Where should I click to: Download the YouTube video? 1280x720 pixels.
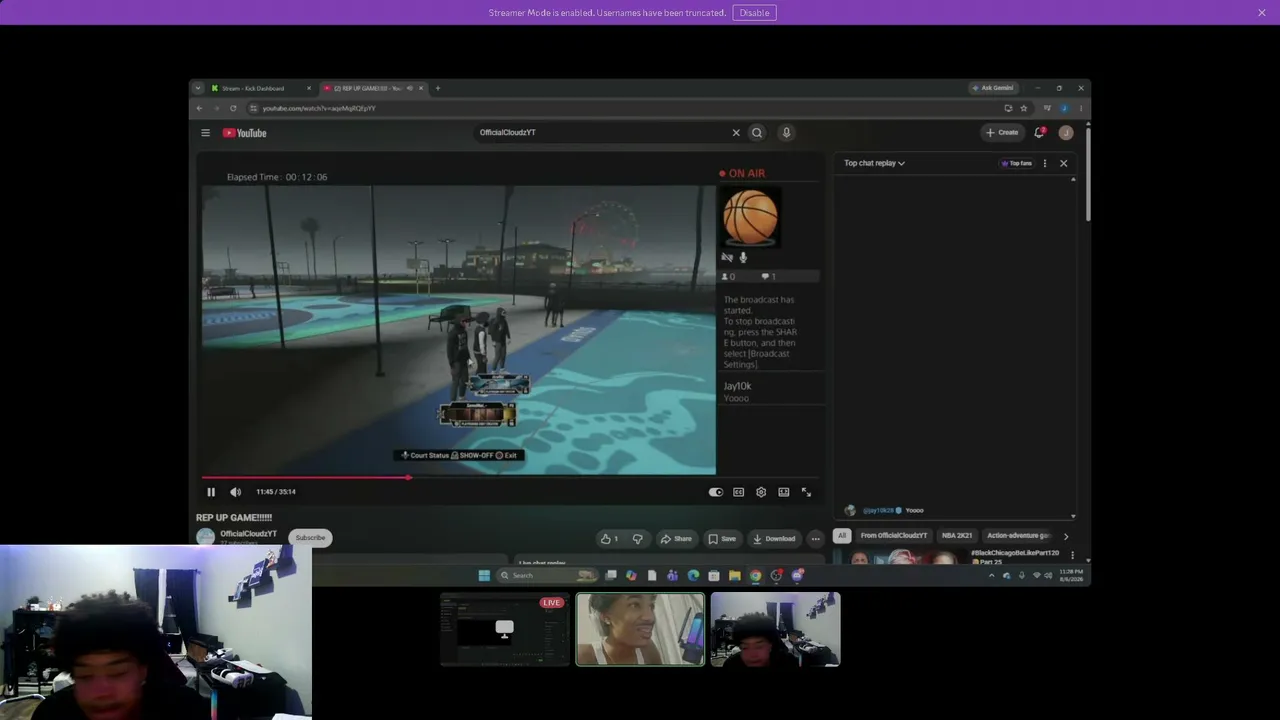click(774, 539)
